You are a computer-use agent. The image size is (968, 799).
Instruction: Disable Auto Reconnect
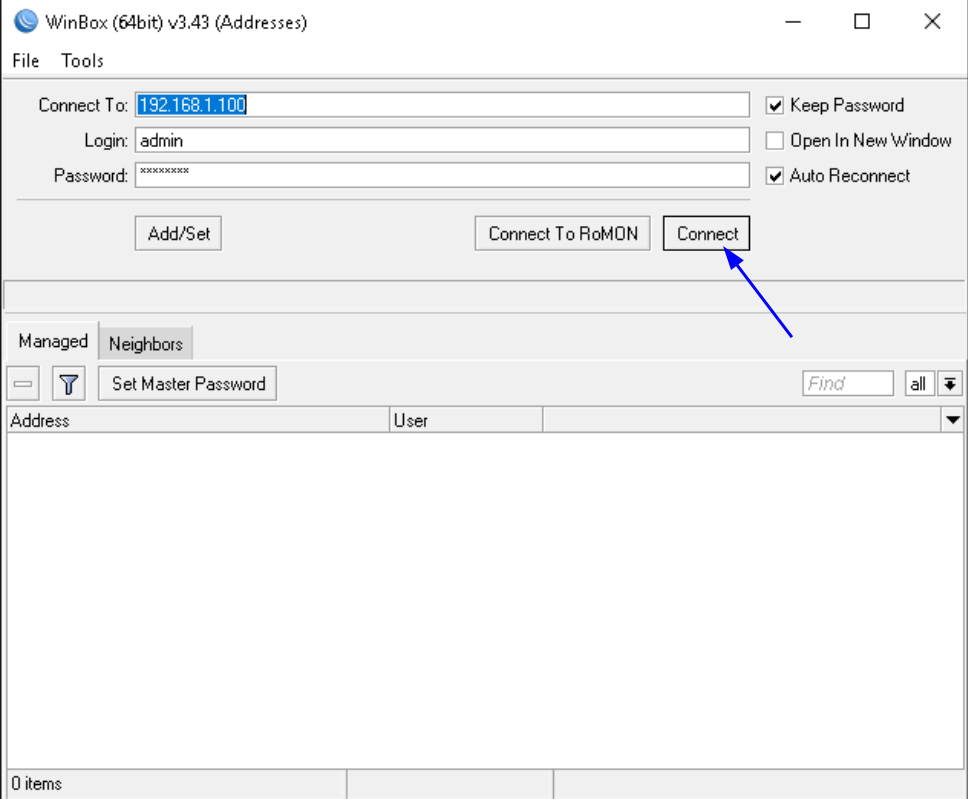(x=774, y=175)
